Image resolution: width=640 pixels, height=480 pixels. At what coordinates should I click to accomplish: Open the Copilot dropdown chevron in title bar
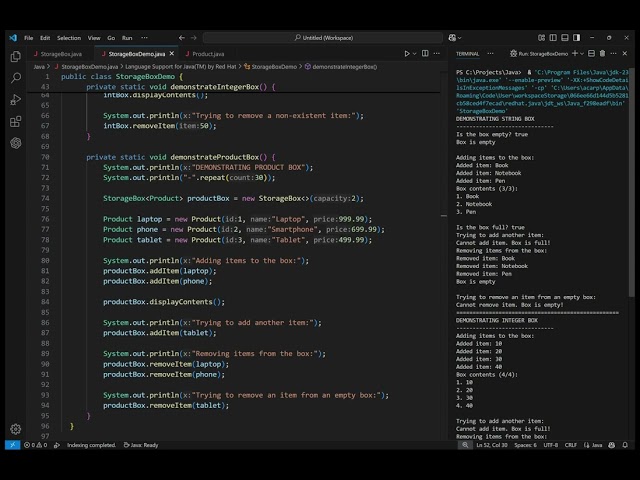460,38
